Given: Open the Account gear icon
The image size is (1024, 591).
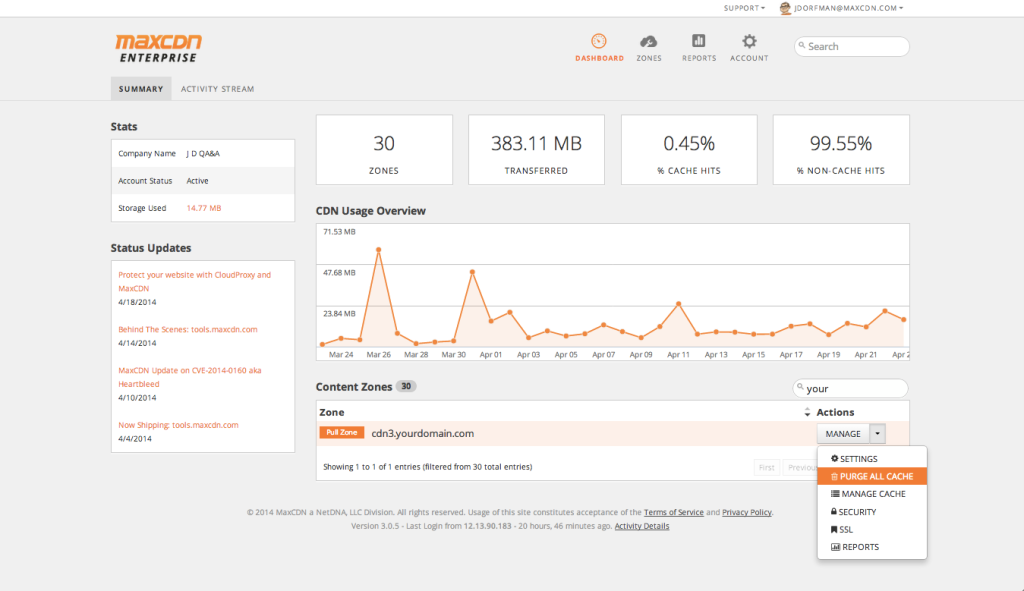Looking at the screenshot, I should click(x=749, y=41).
